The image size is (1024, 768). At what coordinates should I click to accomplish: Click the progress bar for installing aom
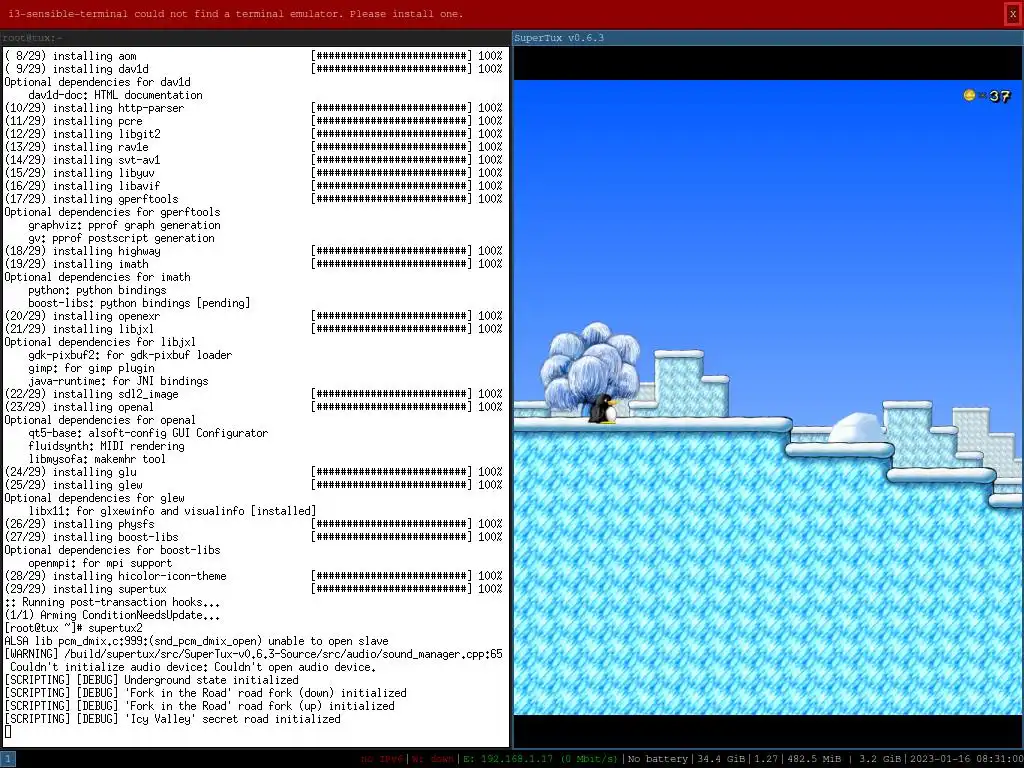[391, 56]
